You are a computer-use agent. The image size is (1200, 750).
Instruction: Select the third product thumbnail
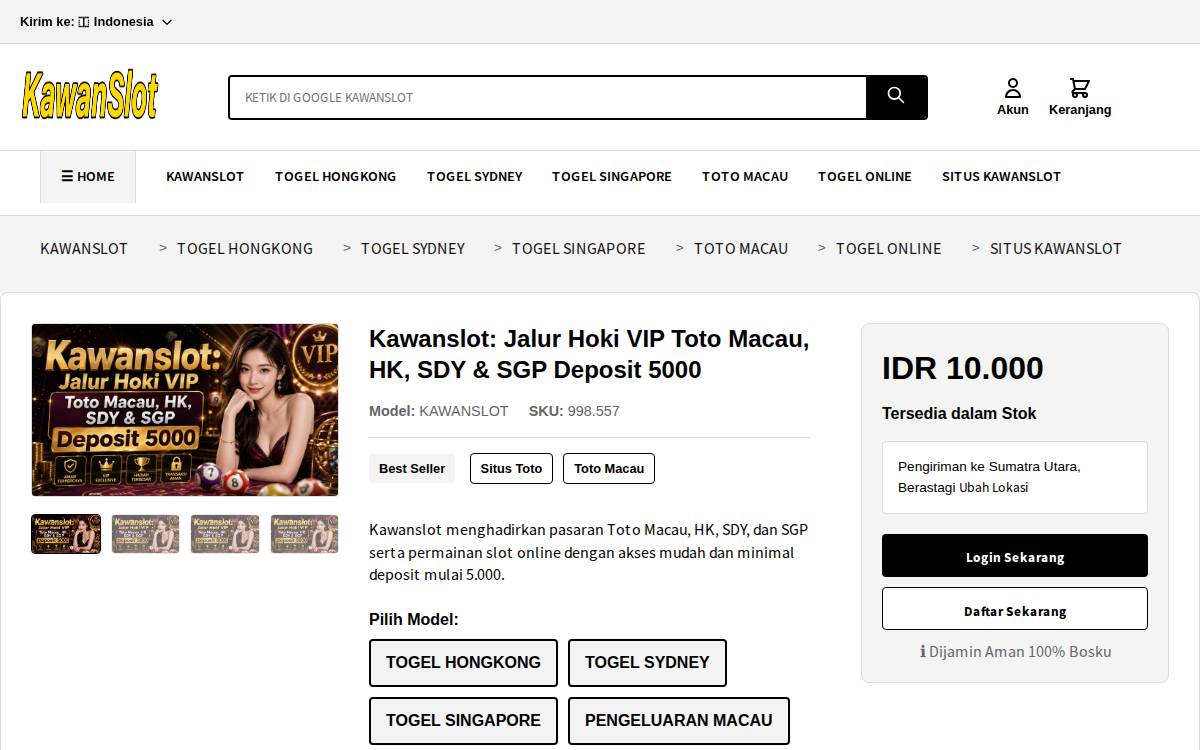click(225, 534)
